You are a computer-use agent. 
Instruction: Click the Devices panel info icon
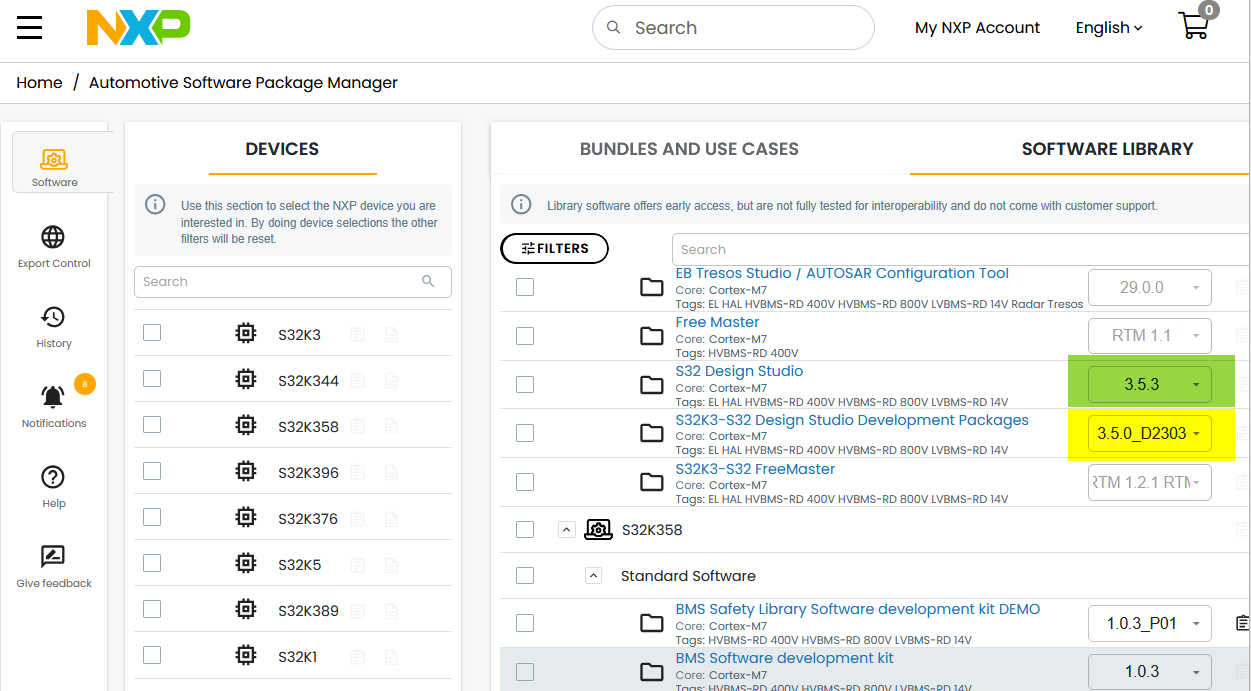[155, 204]
